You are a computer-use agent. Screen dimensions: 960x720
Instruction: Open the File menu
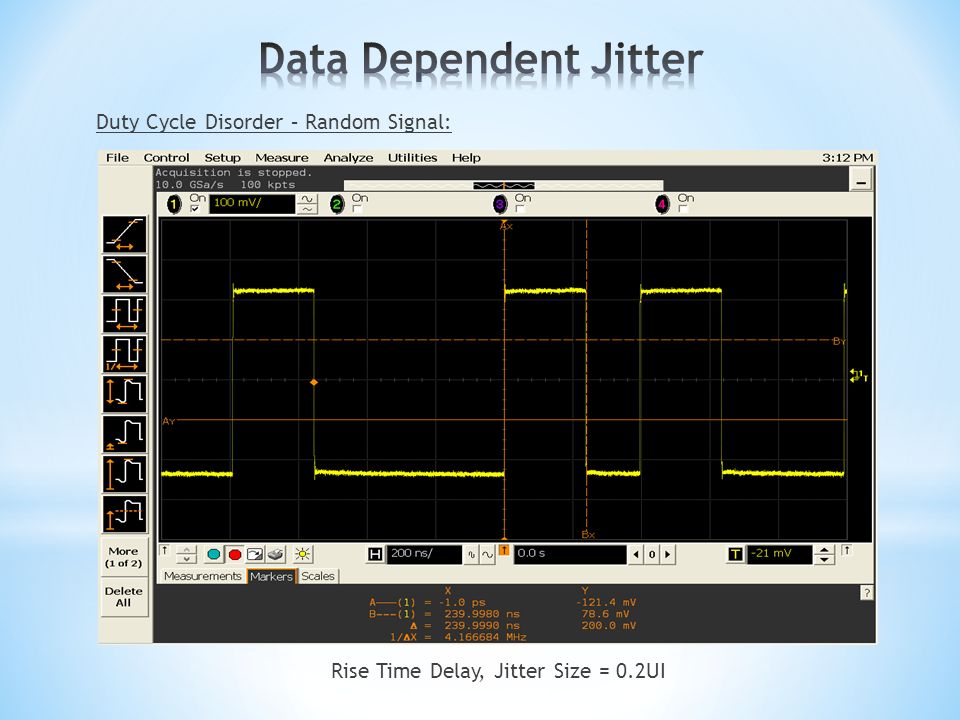[x=118, y=157]
